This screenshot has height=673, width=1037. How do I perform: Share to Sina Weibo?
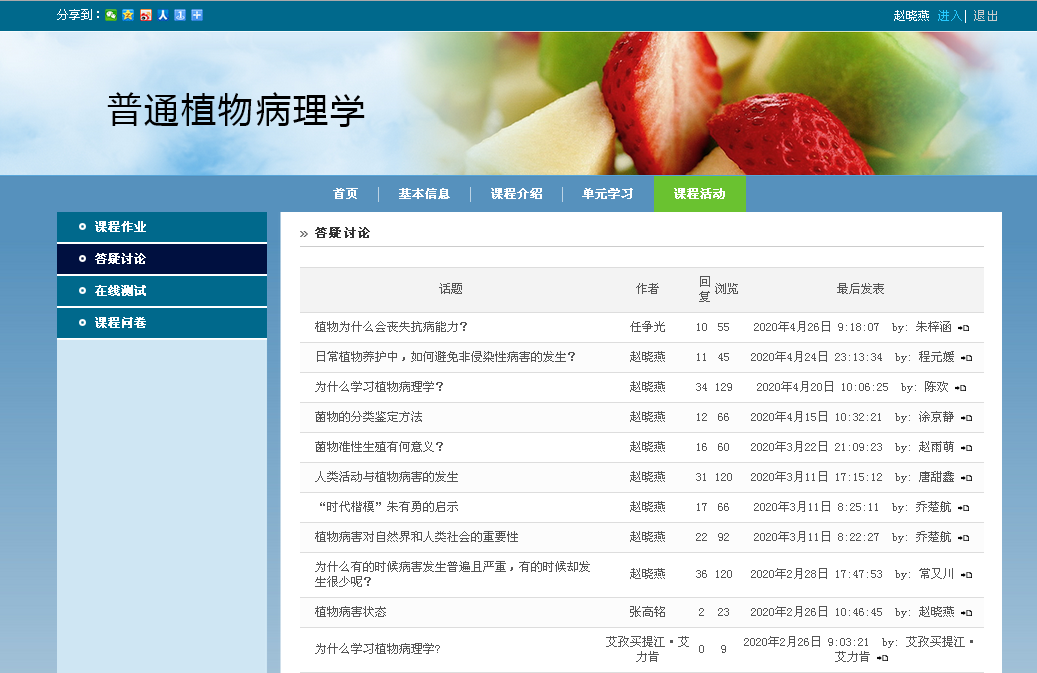click(x=145, y=15)
